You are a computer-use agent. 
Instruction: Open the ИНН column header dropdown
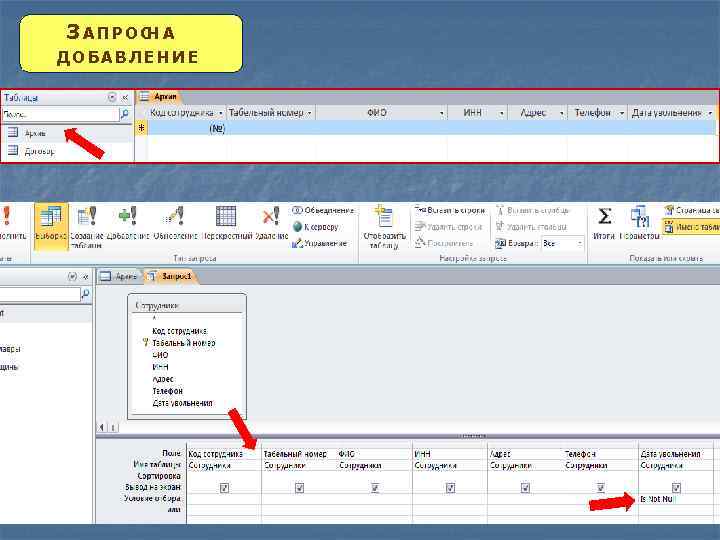point(501,113)
